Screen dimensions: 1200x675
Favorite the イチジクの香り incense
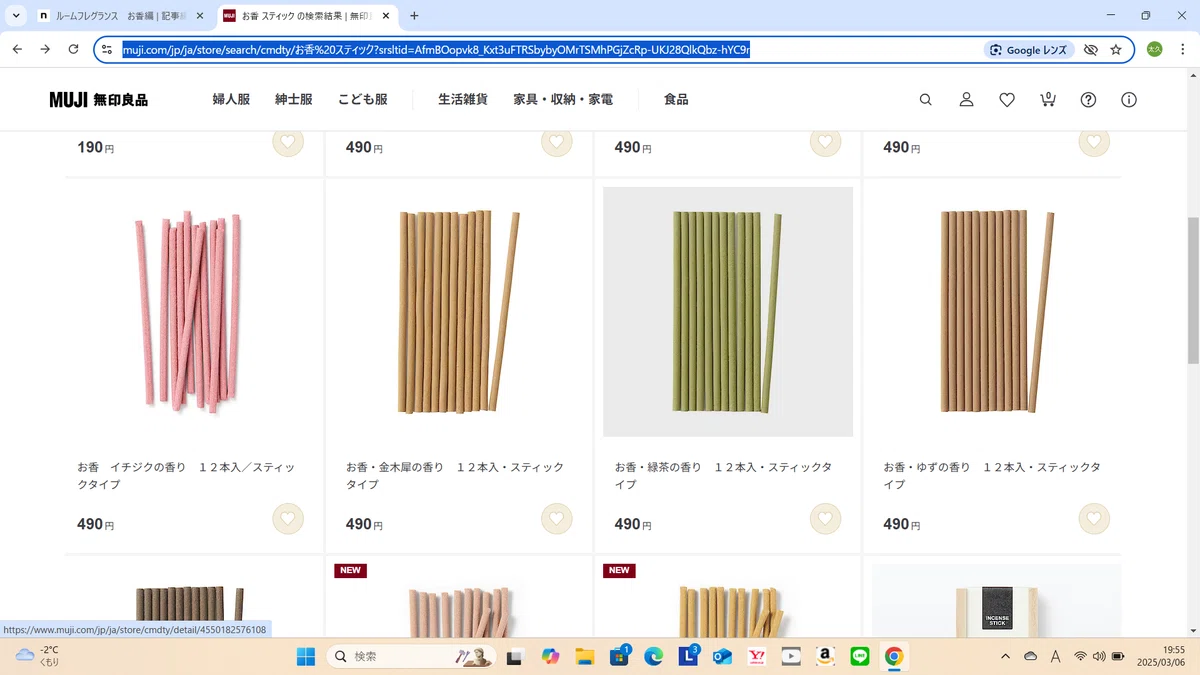pos(288,519)
